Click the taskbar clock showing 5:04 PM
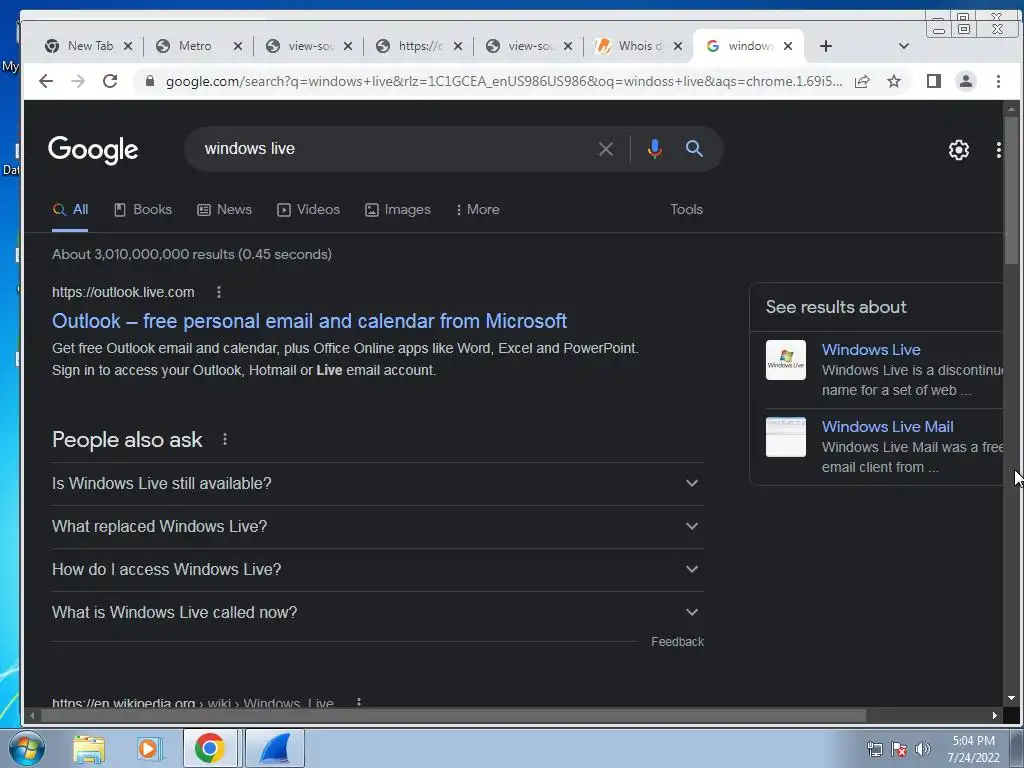1024x768 pixels. point(973,749)
